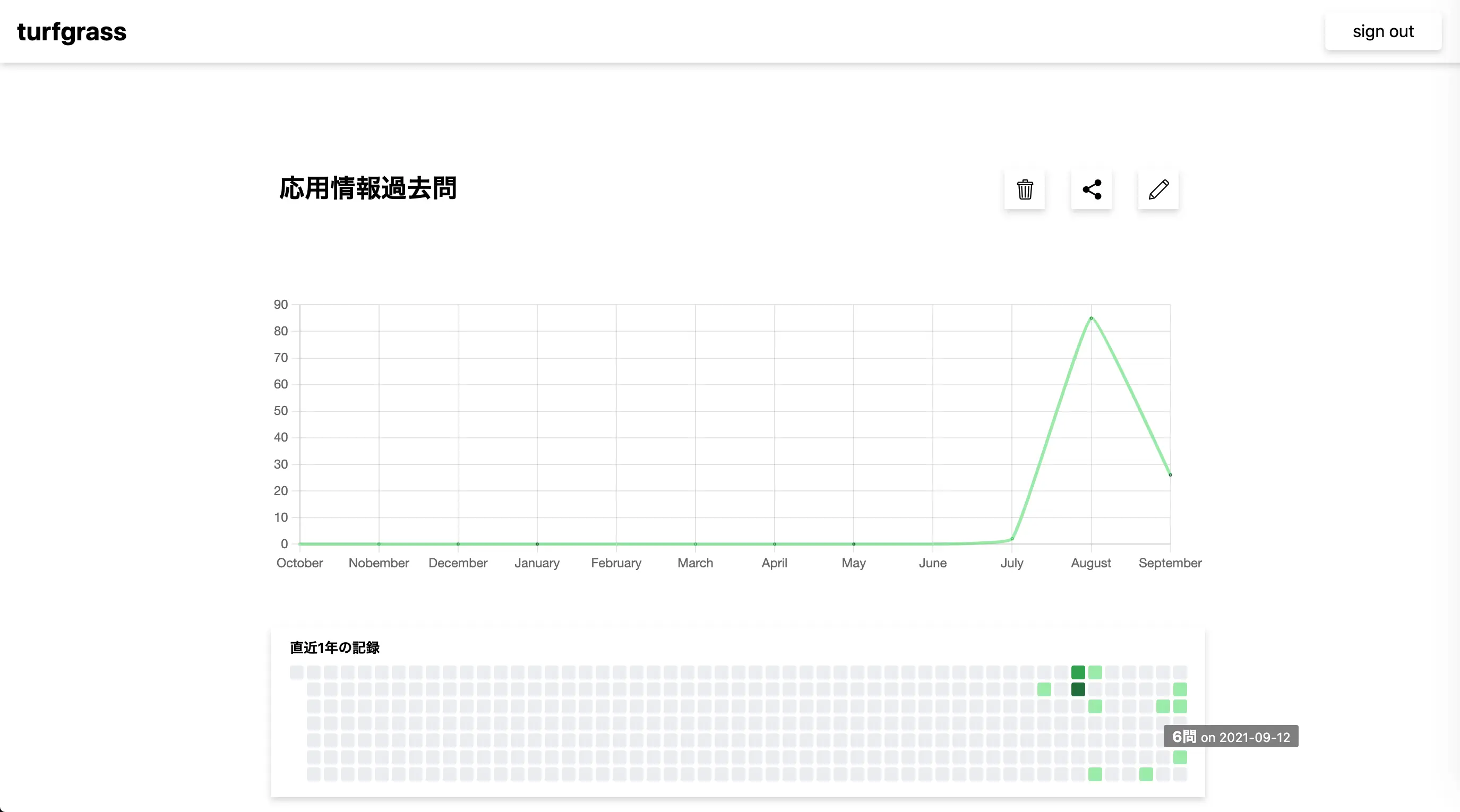This screenshot has width=1460, height=812.
Task: Click the first top-left heatmap cell
Action: point(296,672)
